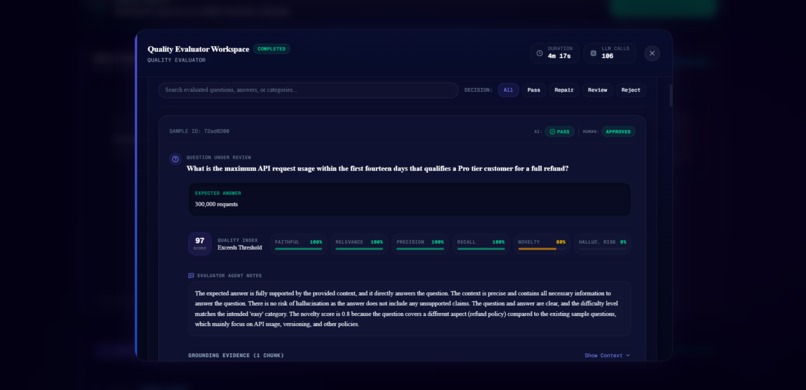Click the Expected Answer label
Image resolution: width=806 pixels, height=390 pixels.
tap(218, 193)
